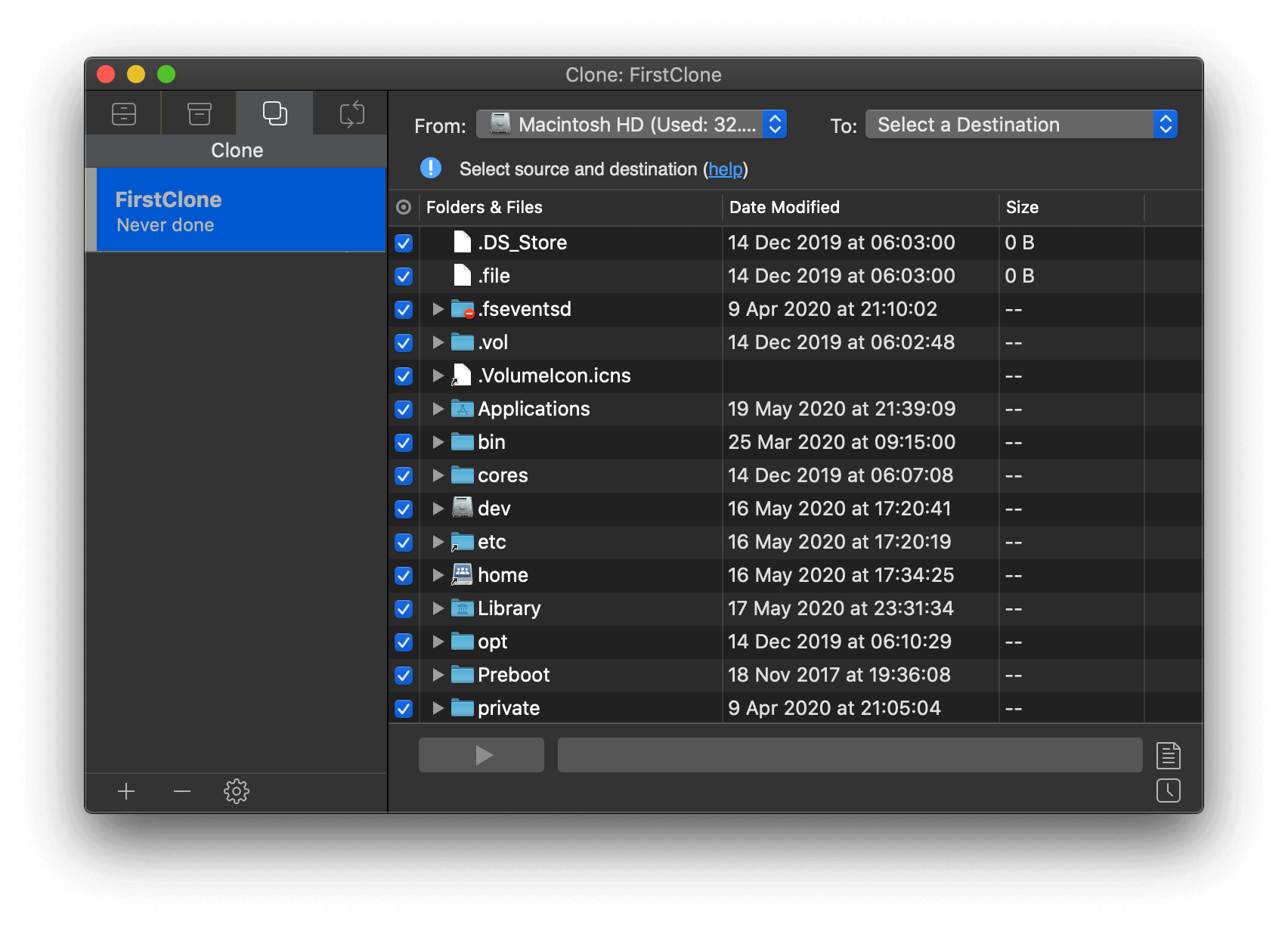
Task: Open the help link
Action: (x=725, y=169)
